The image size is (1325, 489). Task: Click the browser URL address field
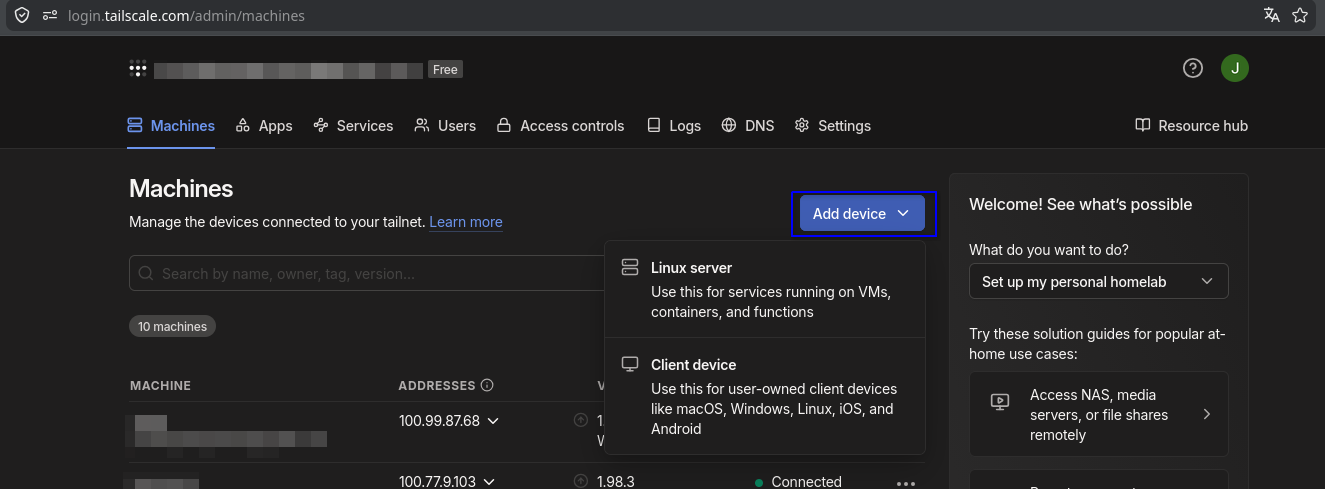click(660, 15)
